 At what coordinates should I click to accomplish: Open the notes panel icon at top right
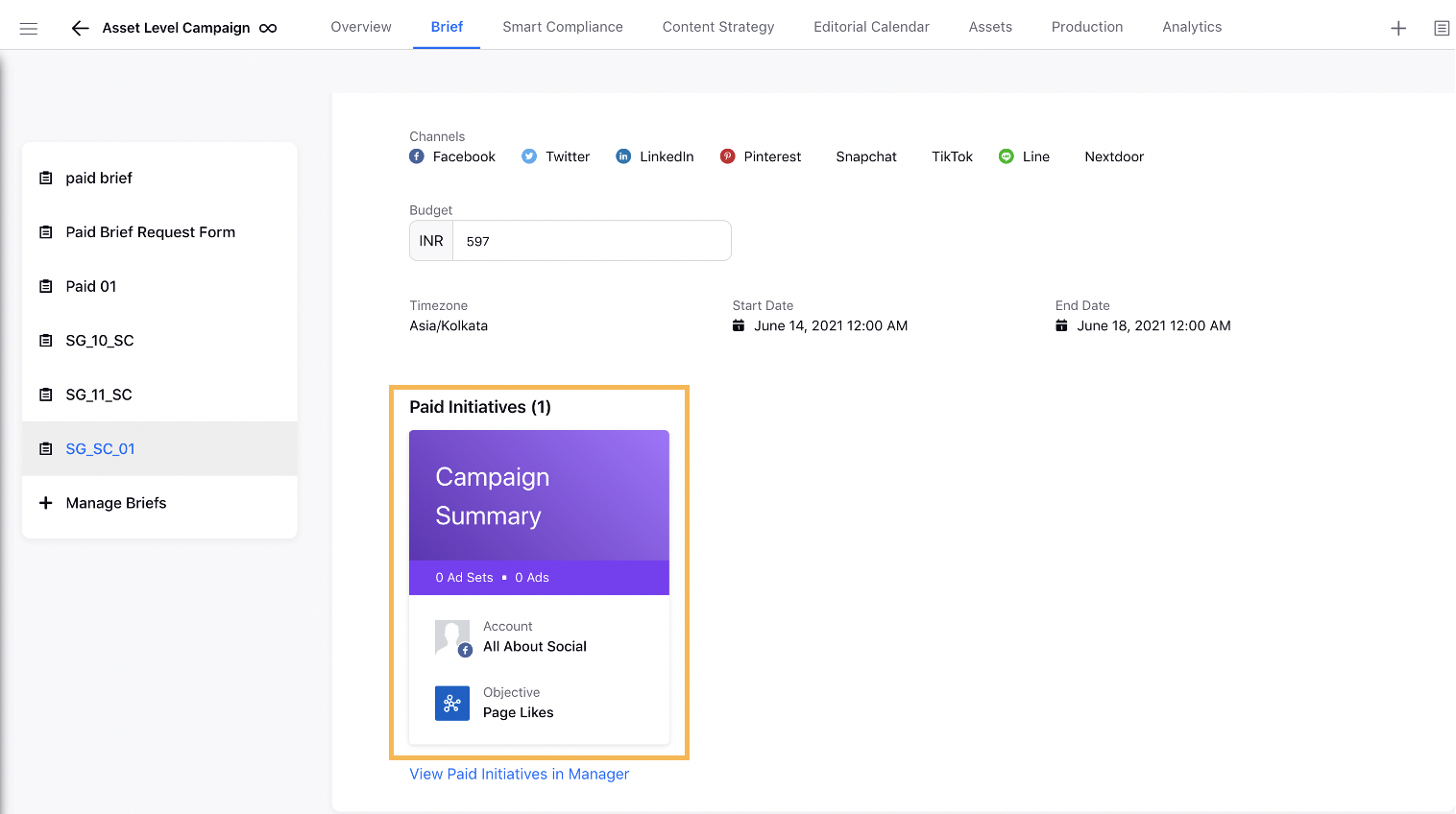(1442, 28)
